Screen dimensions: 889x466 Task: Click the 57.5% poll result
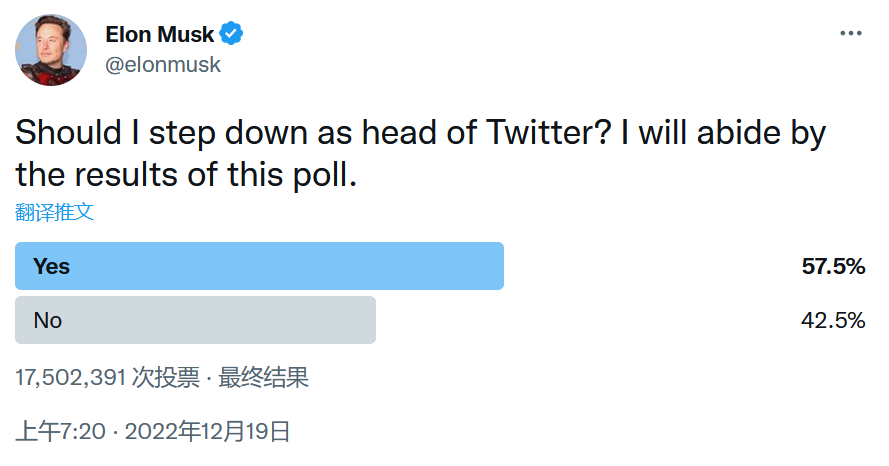(832, 266)
